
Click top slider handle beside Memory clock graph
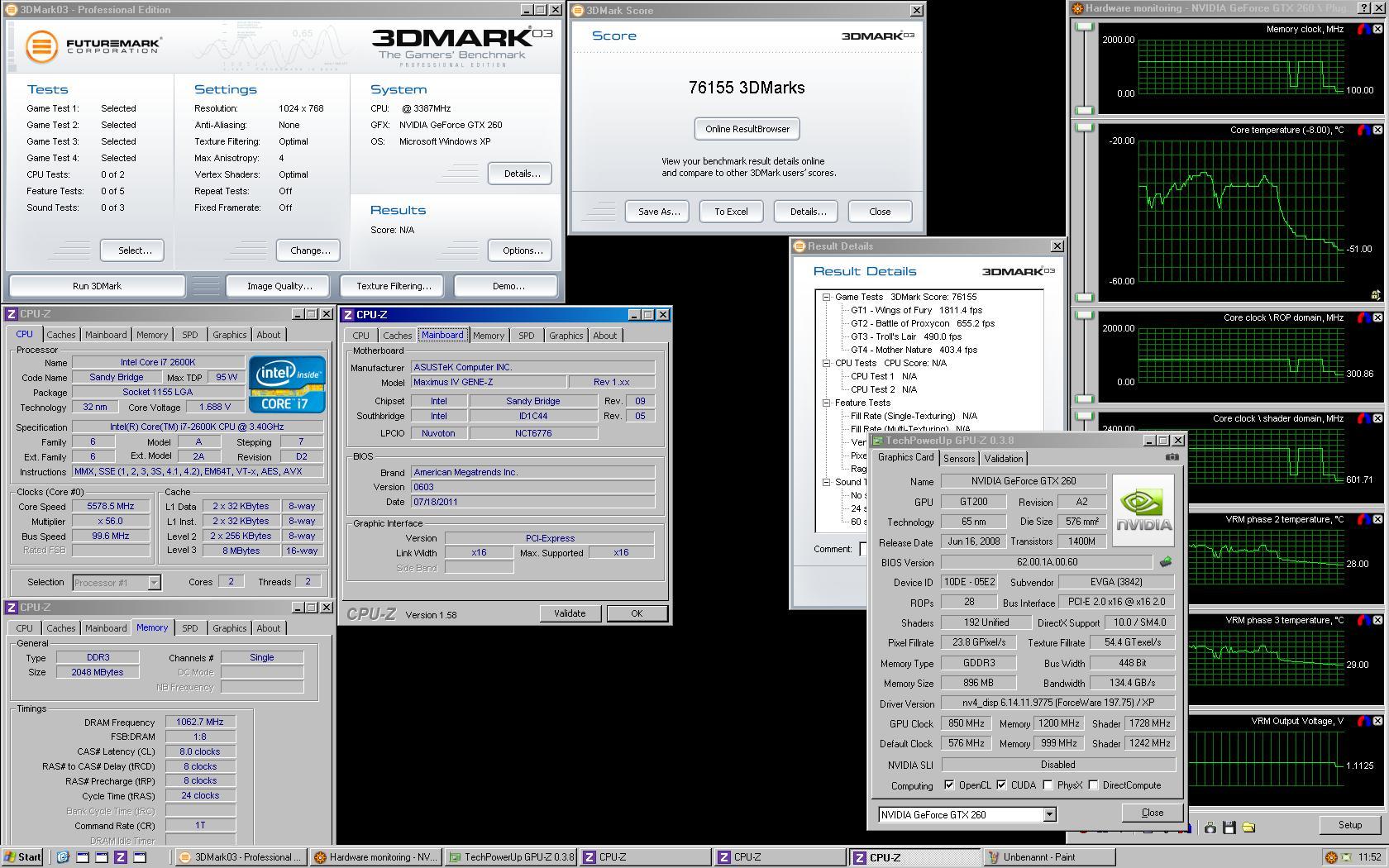(1085, 27)
